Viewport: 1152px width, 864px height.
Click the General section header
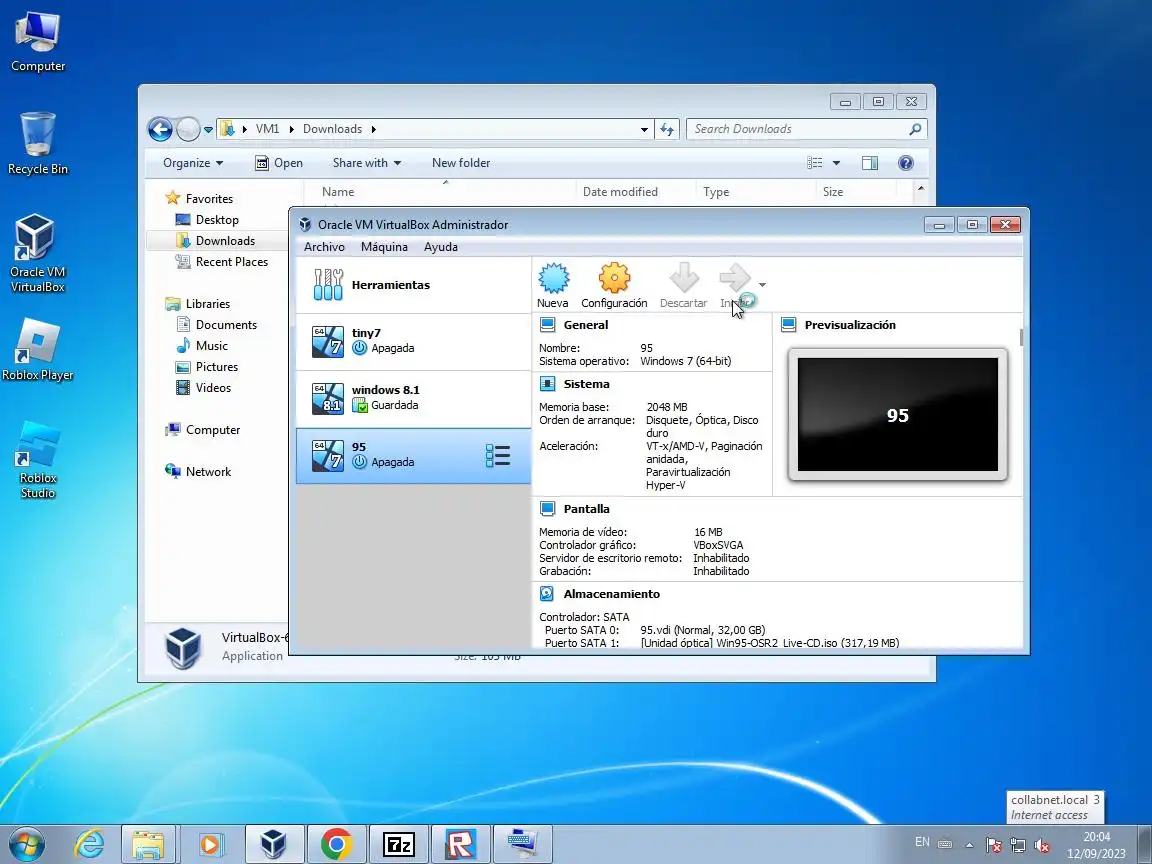tap(586, 325)
